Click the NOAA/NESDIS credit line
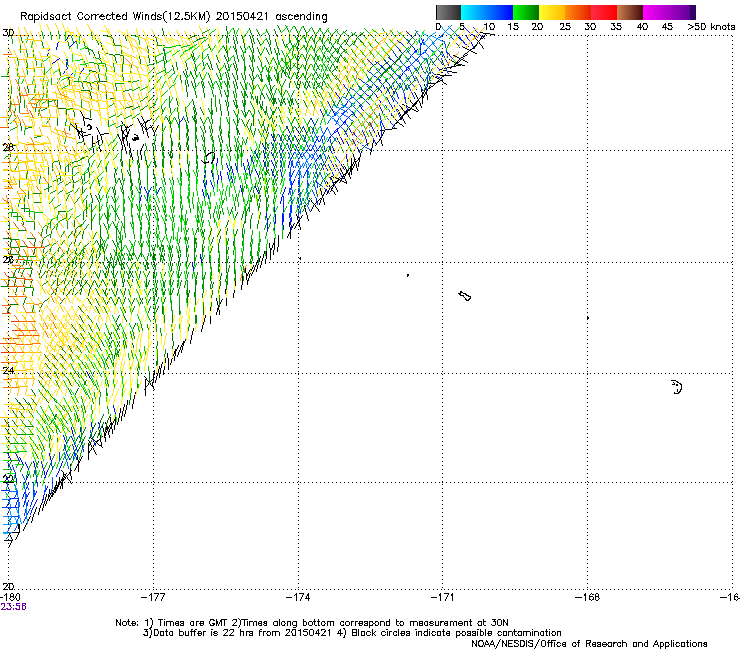Viewport: 740px width, 650px height. pos(589,644)
